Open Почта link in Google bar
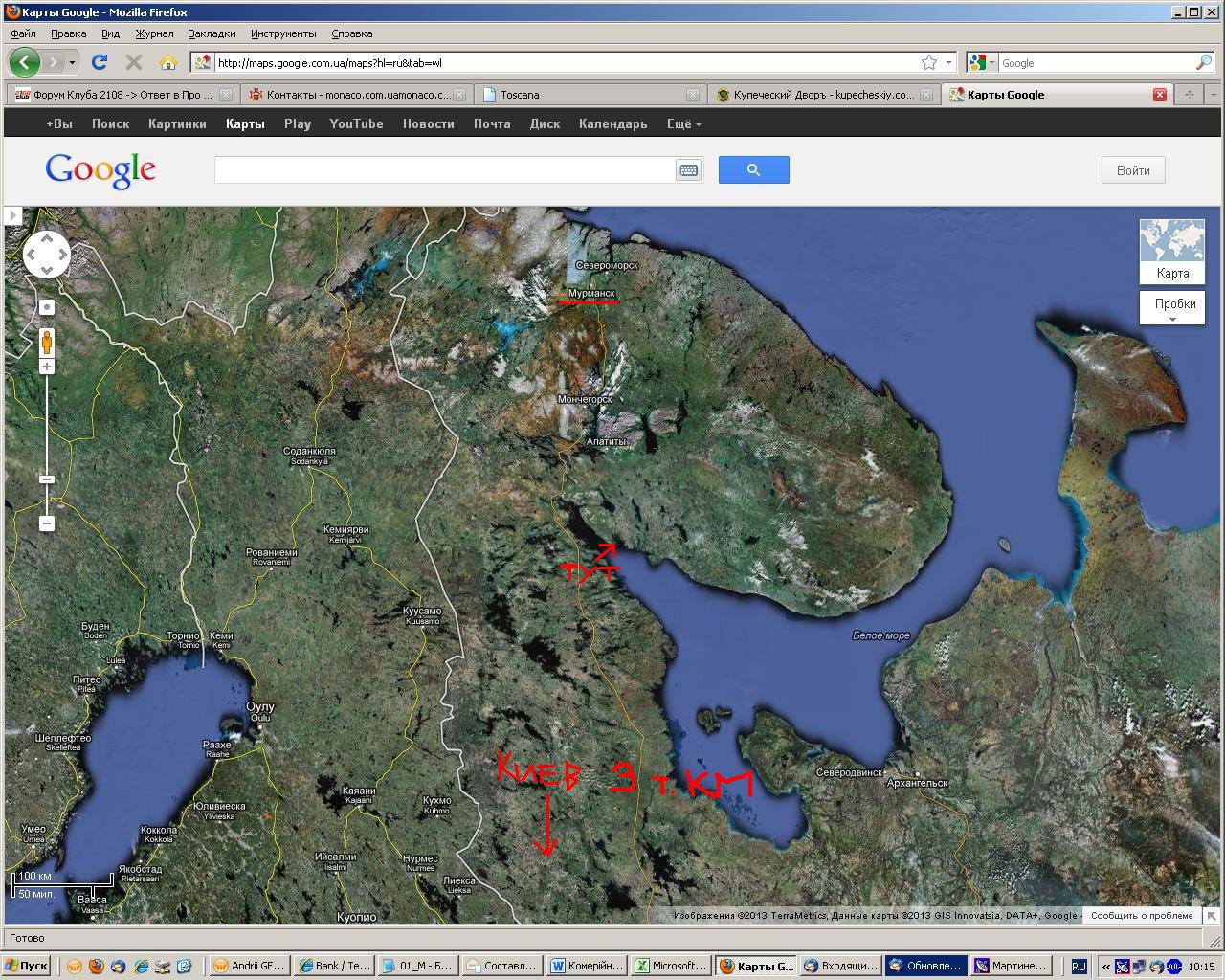Screen dimensions: 1225x980 492,123
